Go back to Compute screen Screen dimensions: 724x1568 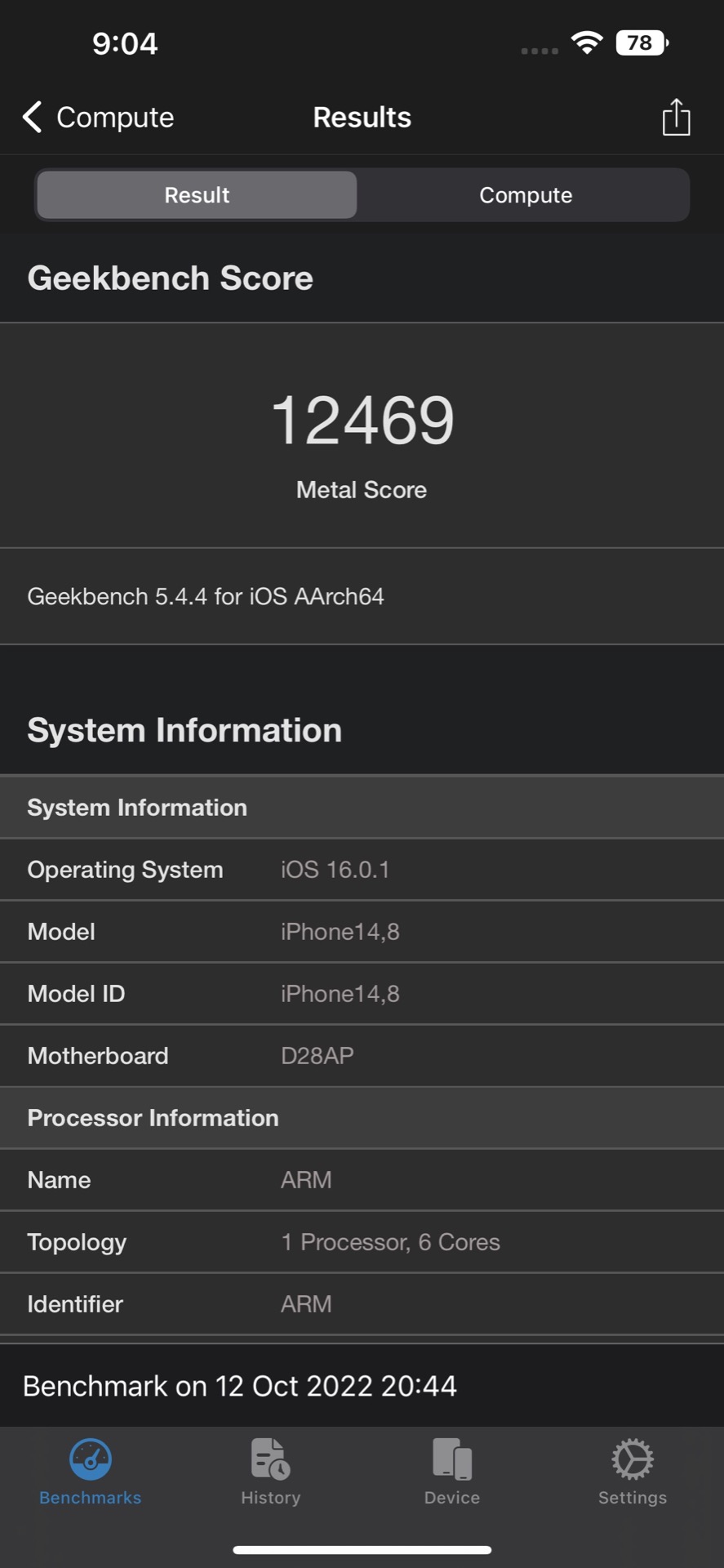pos(114,118)
